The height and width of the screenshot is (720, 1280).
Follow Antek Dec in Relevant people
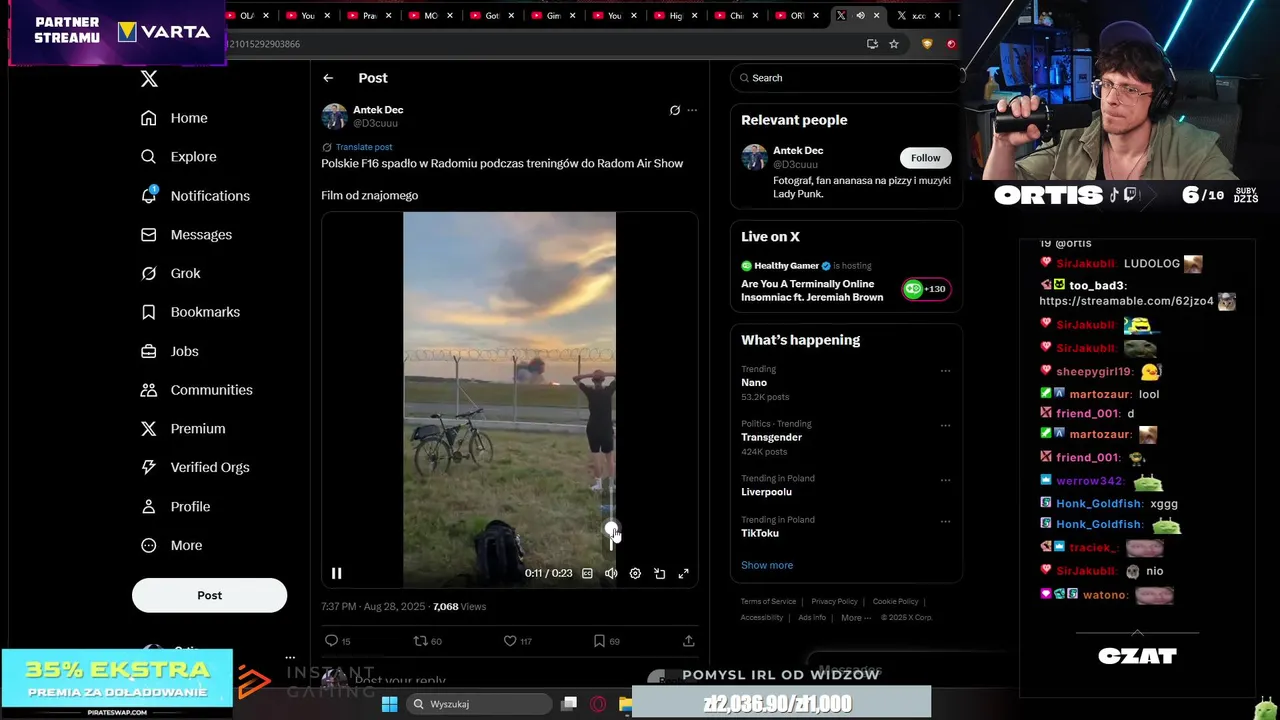coord(925,158)
